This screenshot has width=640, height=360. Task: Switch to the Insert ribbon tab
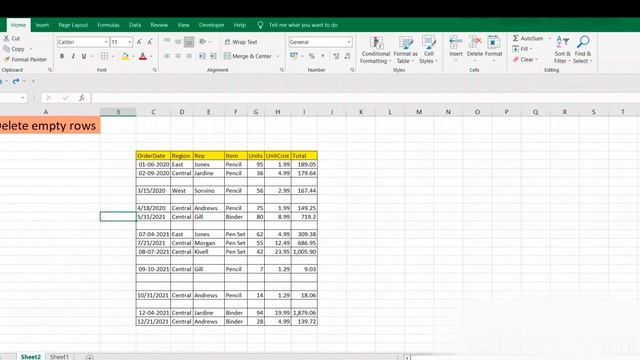(x=42, y=25)
